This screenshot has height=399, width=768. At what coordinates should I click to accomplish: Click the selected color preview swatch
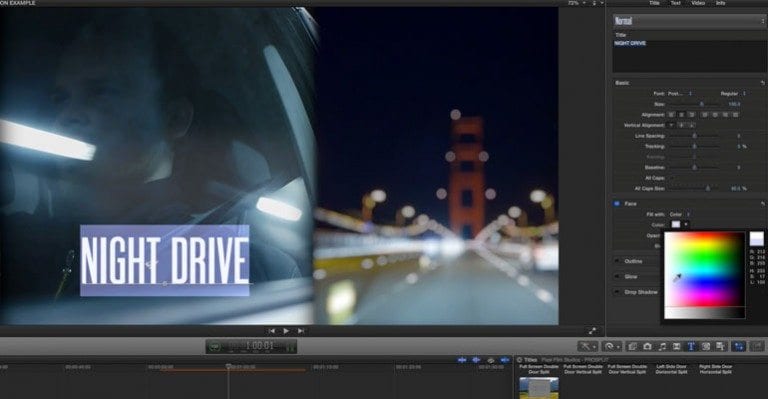[x=756, y=239]
